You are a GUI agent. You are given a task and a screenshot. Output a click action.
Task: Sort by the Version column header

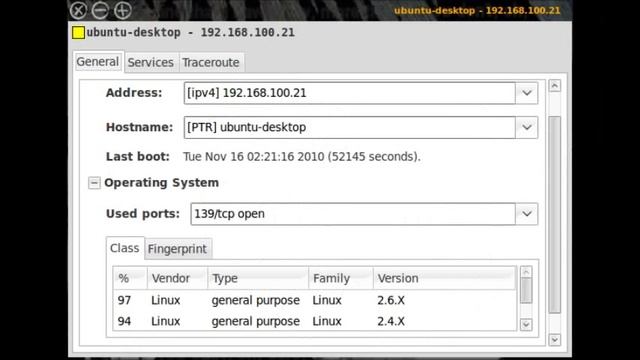tap(444, 278)
